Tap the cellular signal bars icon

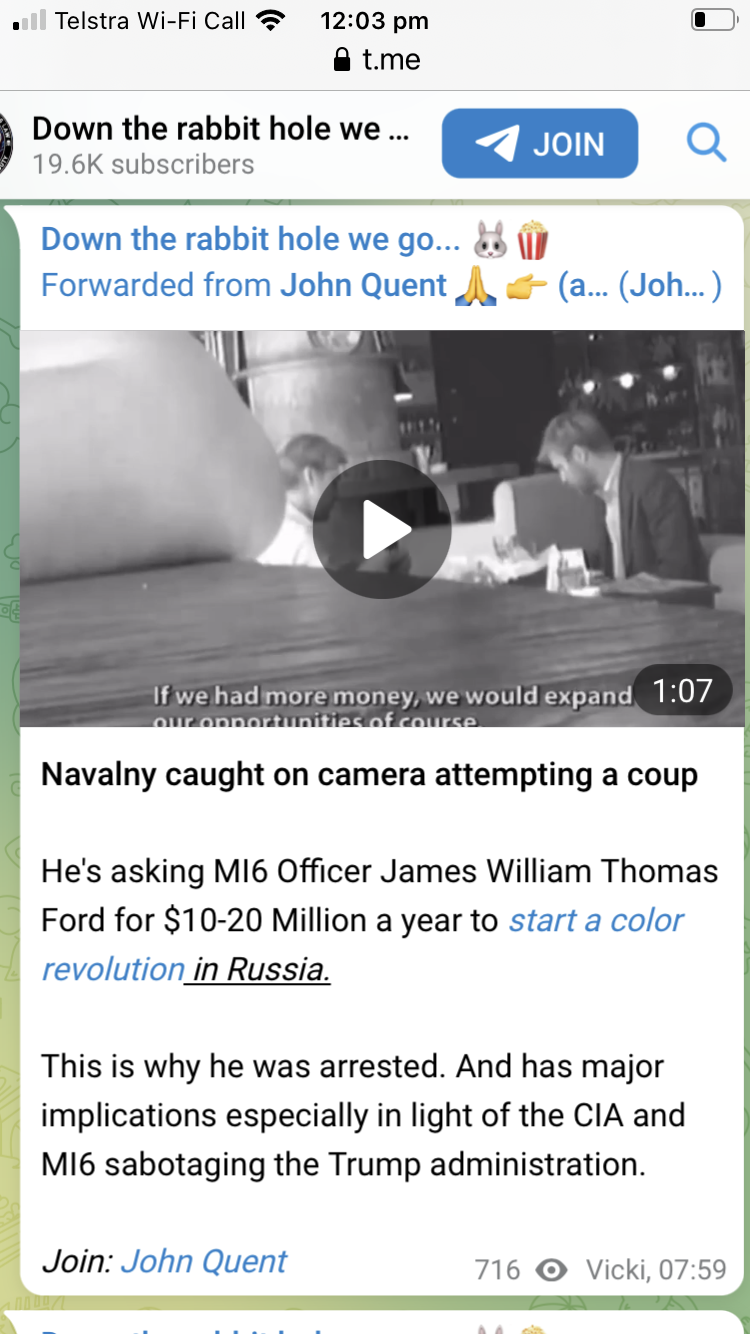click(x=30, y=20)
